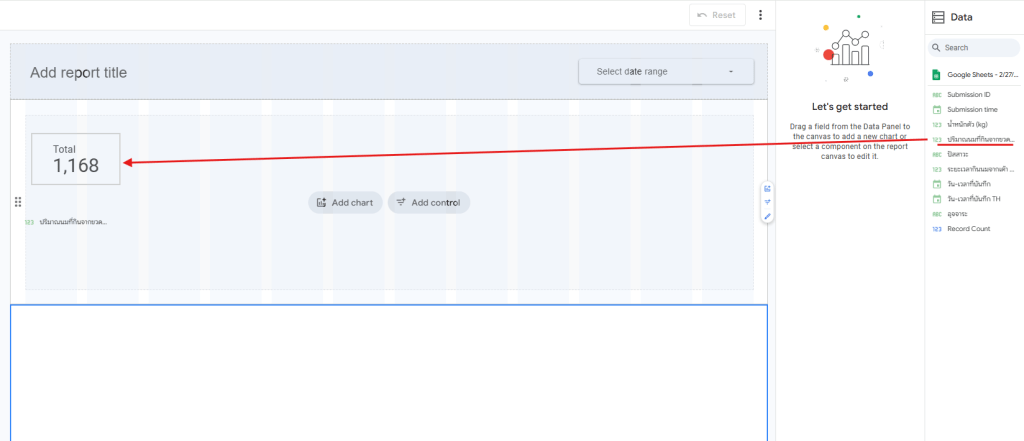
Task: Click the Data panel header icon
Action: click(x=938, y=17)
